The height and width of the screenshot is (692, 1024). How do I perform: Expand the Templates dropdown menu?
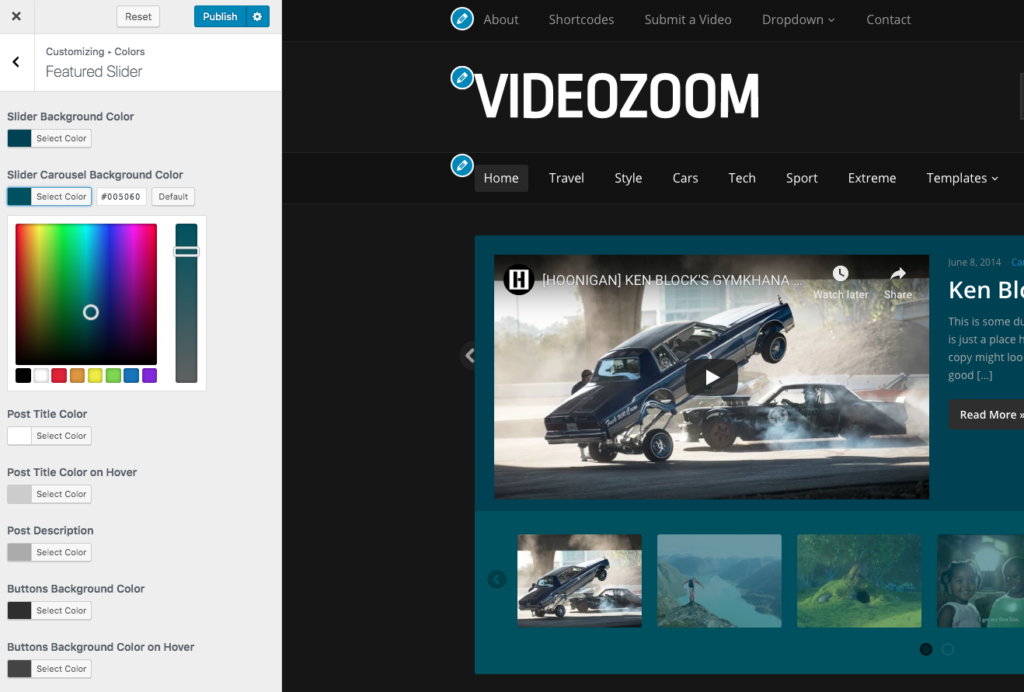(x=962, y=178)
